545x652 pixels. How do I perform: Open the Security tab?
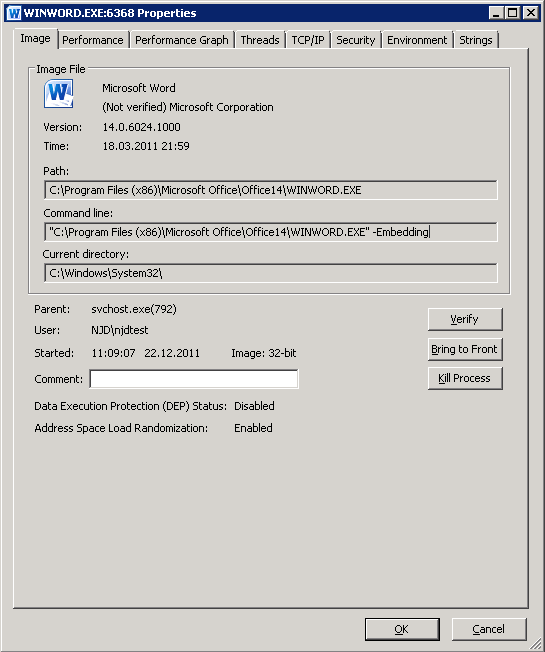click(355, 40)
